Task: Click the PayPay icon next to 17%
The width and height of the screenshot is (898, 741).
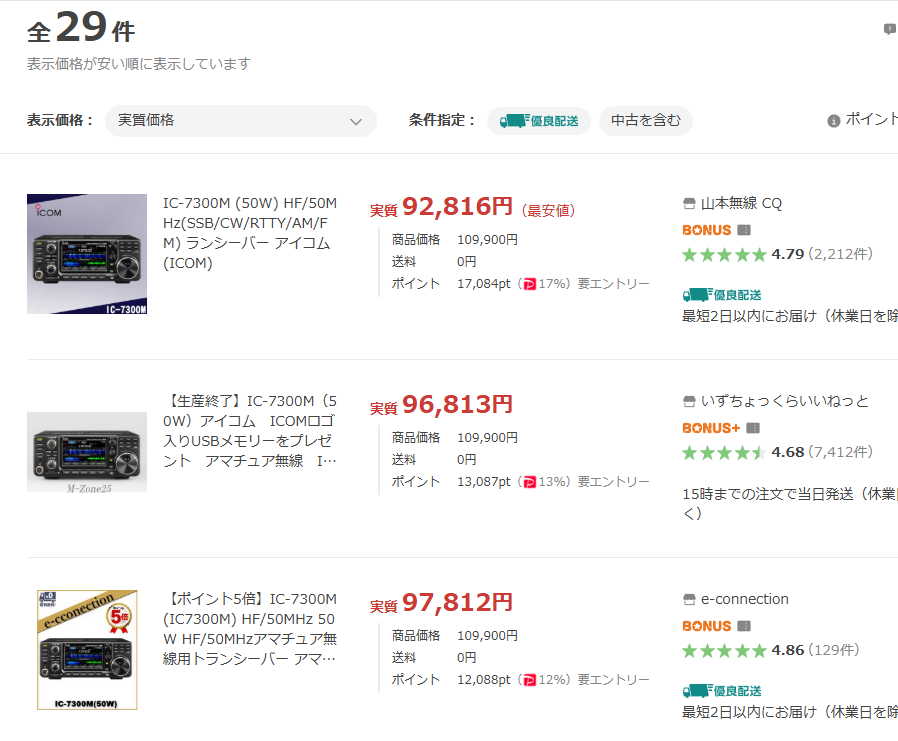Action: click(x=529, y=284)
